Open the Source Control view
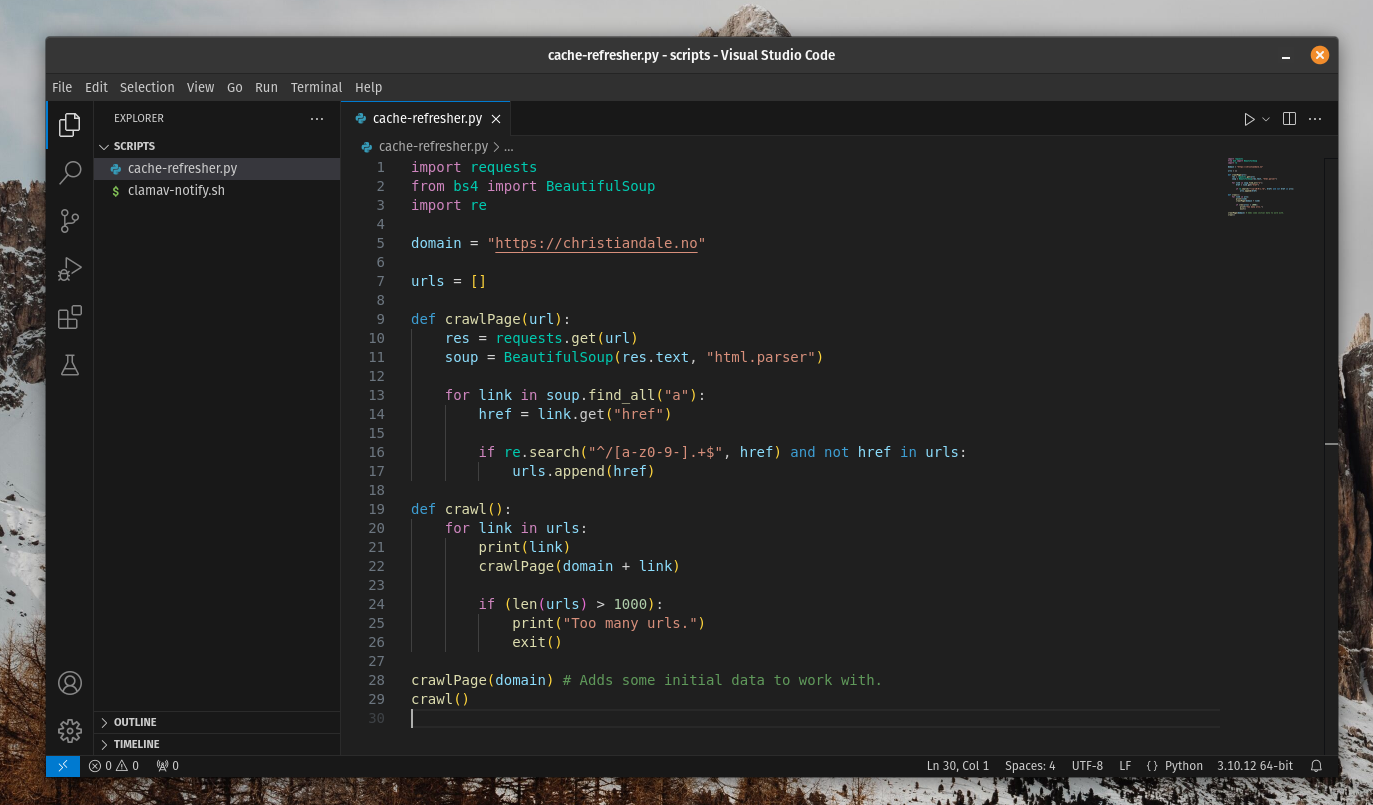The height and width of the screenshot is (805, 1373). pyautogui.click(x=69, y=221)
